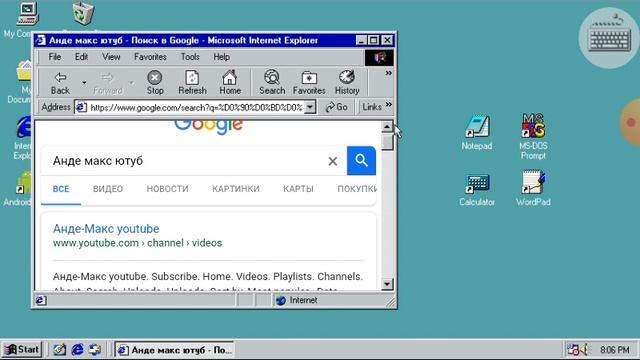This screenshot has width=640, height=360.
Task: Switch to the КАРТЫ search tab
Action: (298, 189)
